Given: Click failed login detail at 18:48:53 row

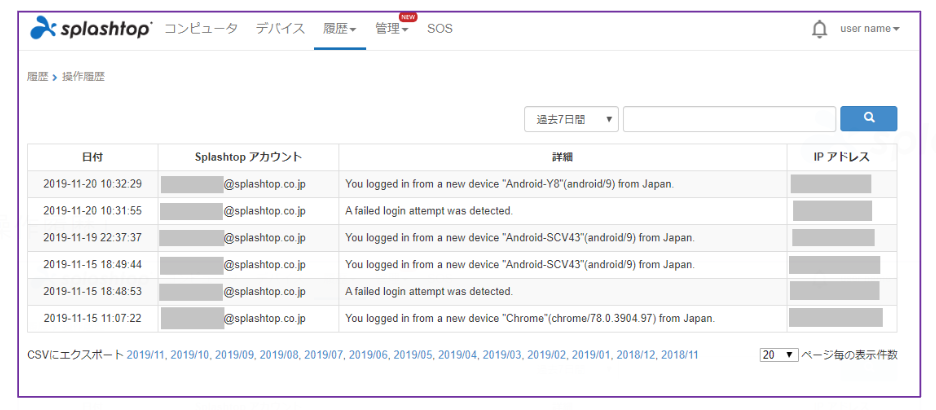Looking at the screenshot, I should (x=429, y=291).
